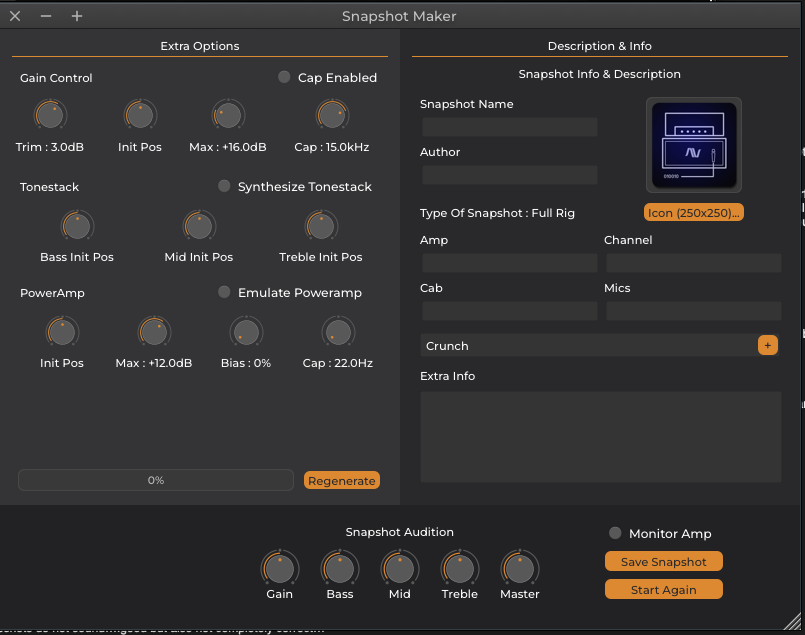Enable the Cap Enabled toggle
This screenshot has height=635, width=805.
pyautogui.click(x=284, y=77)
